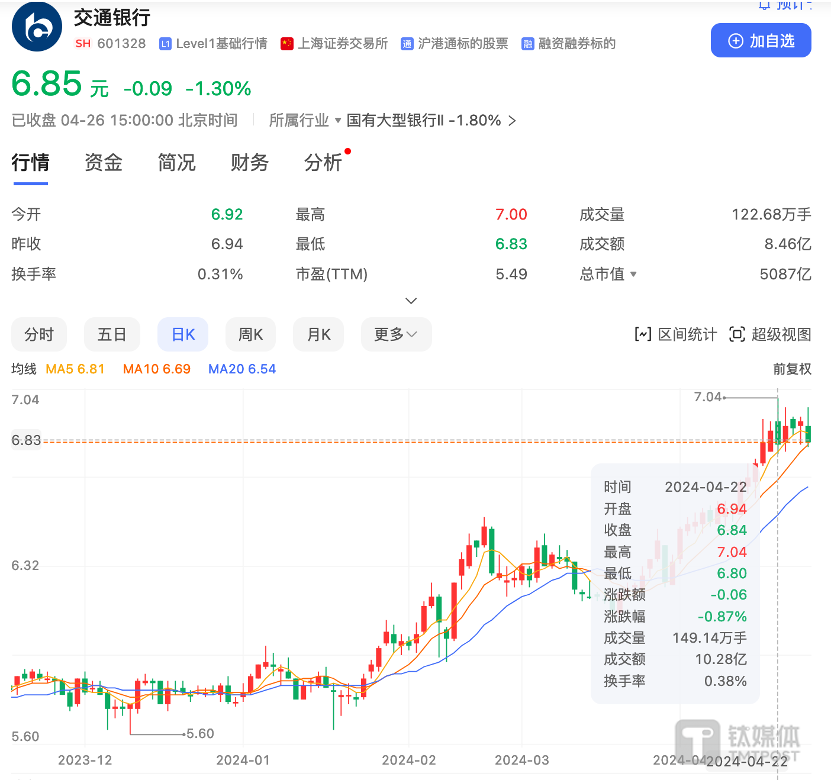Click the Level1 basic quotes L1 icon

pyautogui.click(x=165, y=44)
